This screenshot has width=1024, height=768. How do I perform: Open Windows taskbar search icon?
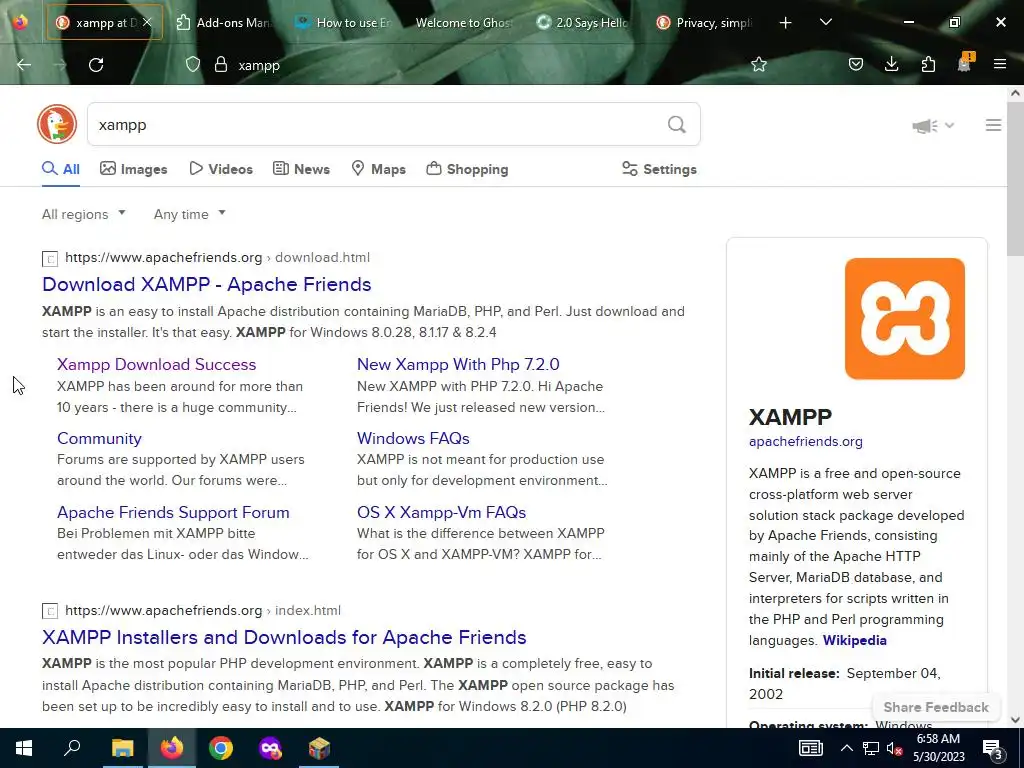click(72, 748)
